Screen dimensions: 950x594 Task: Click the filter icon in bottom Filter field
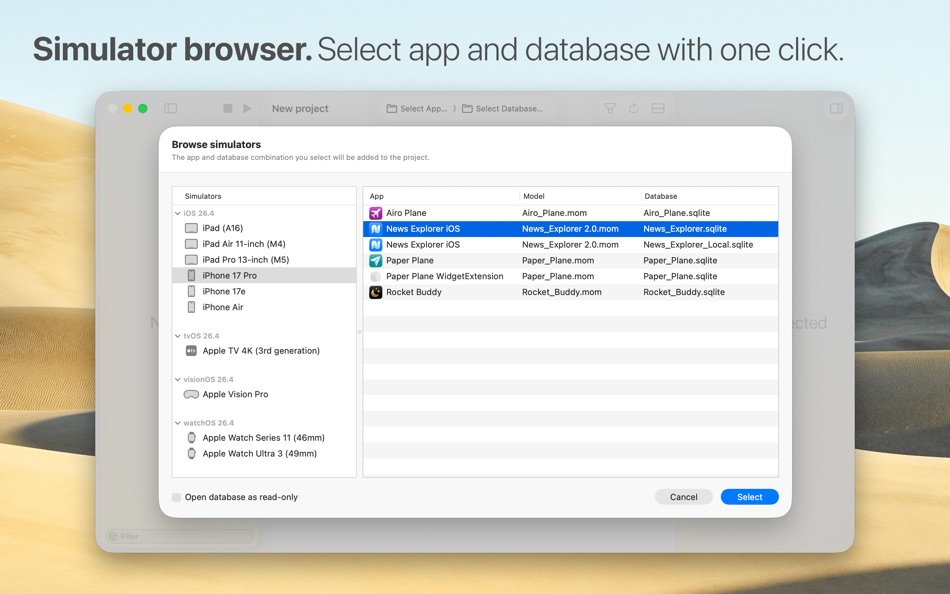point(113,536)
